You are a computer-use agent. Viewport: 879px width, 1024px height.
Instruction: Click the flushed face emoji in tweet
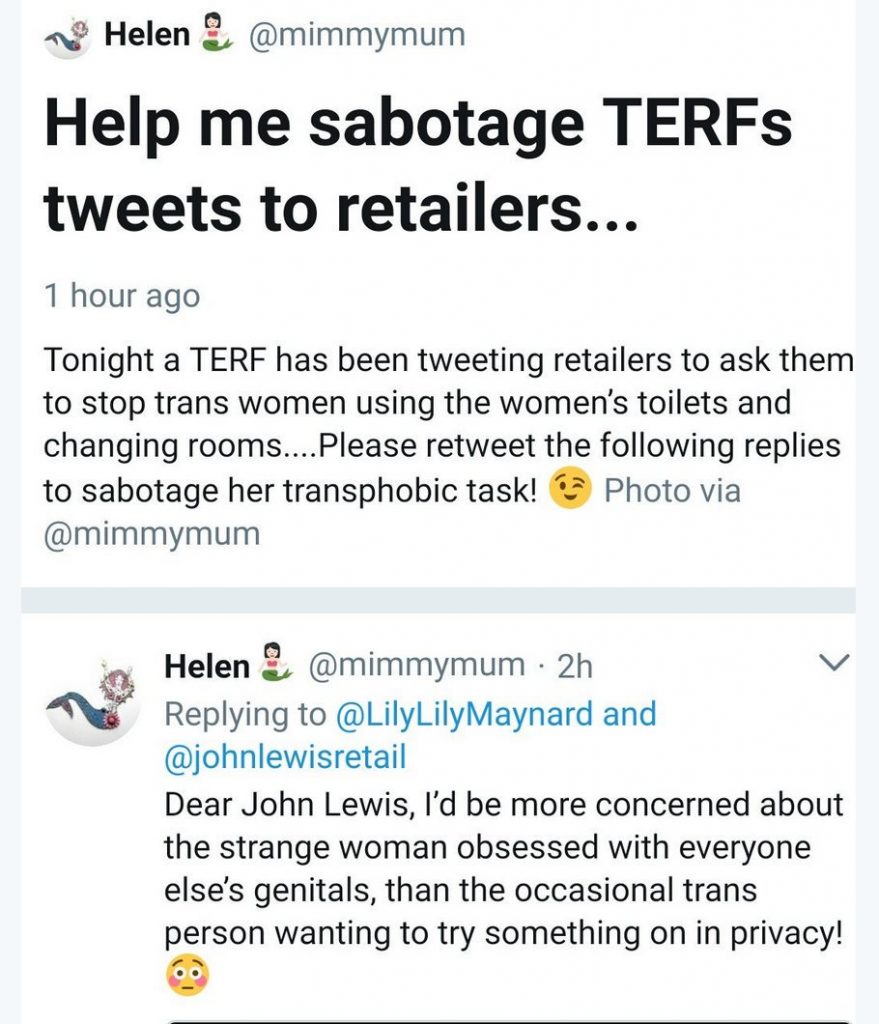click(x=187, y=976)
